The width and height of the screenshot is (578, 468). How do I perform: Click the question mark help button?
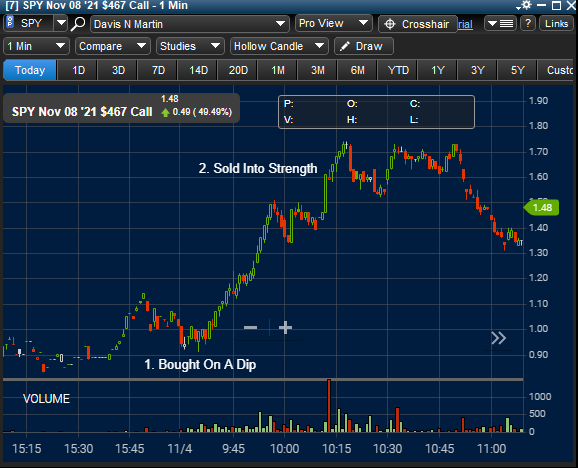coord(528,24)
